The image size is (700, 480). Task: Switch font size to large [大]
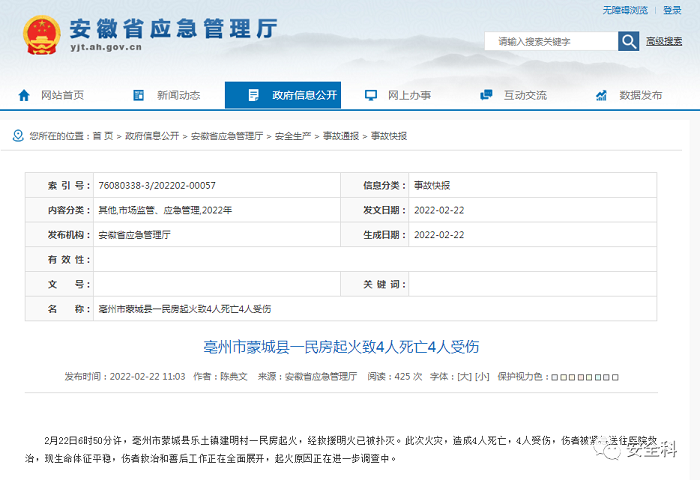pyautogui.click(x=464, y=377)
